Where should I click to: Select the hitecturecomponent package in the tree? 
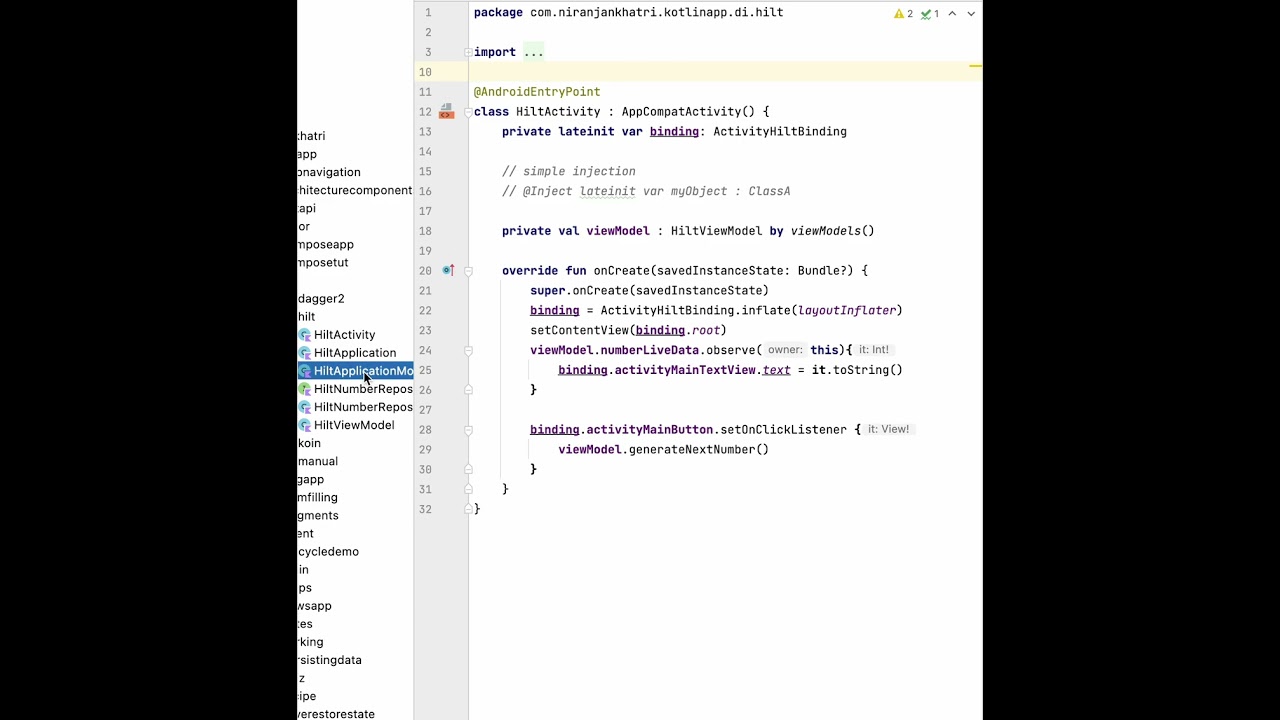355,190
